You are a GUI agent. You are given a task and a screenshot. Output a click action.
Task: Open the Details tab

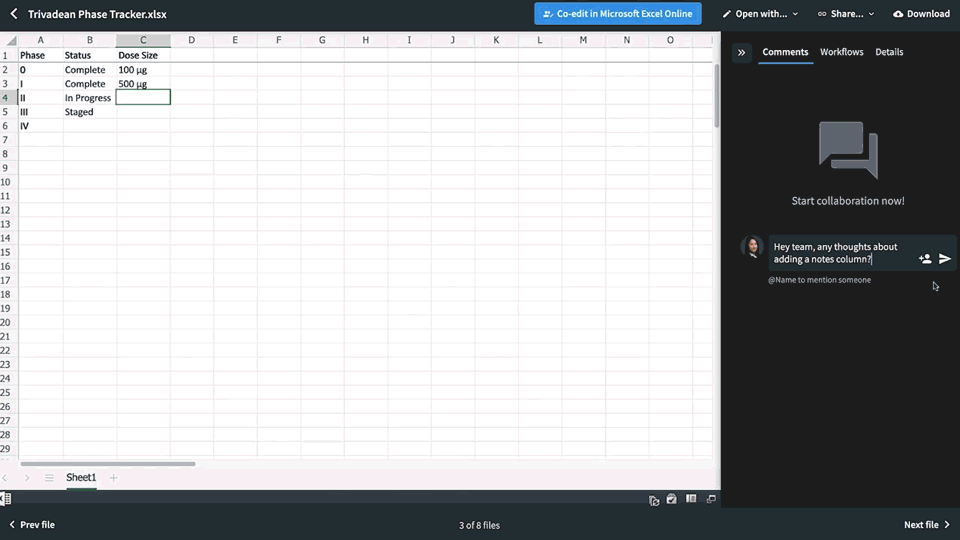pos(889,52)
